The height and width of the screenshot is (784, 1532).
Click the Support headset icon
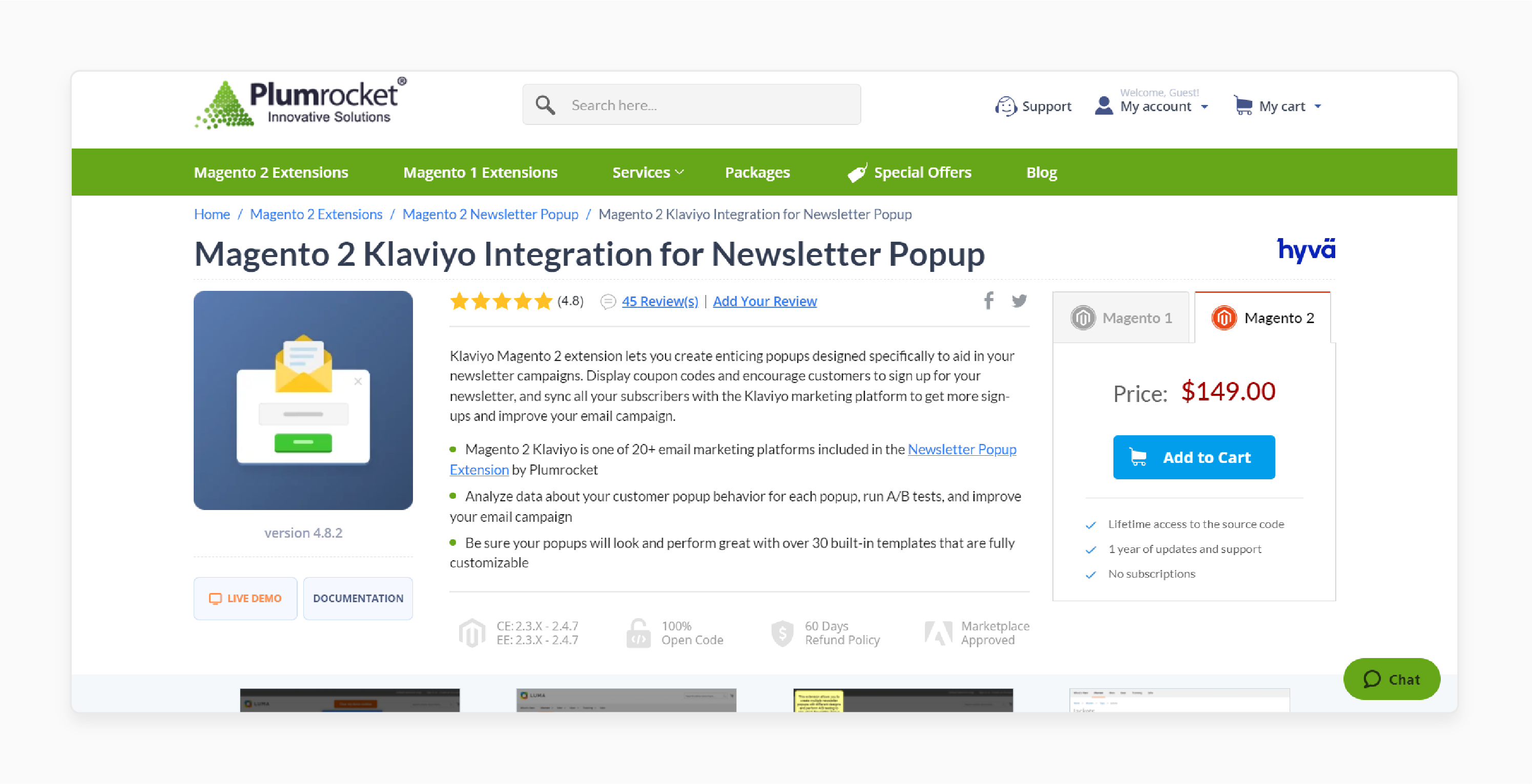(1006, 107)
